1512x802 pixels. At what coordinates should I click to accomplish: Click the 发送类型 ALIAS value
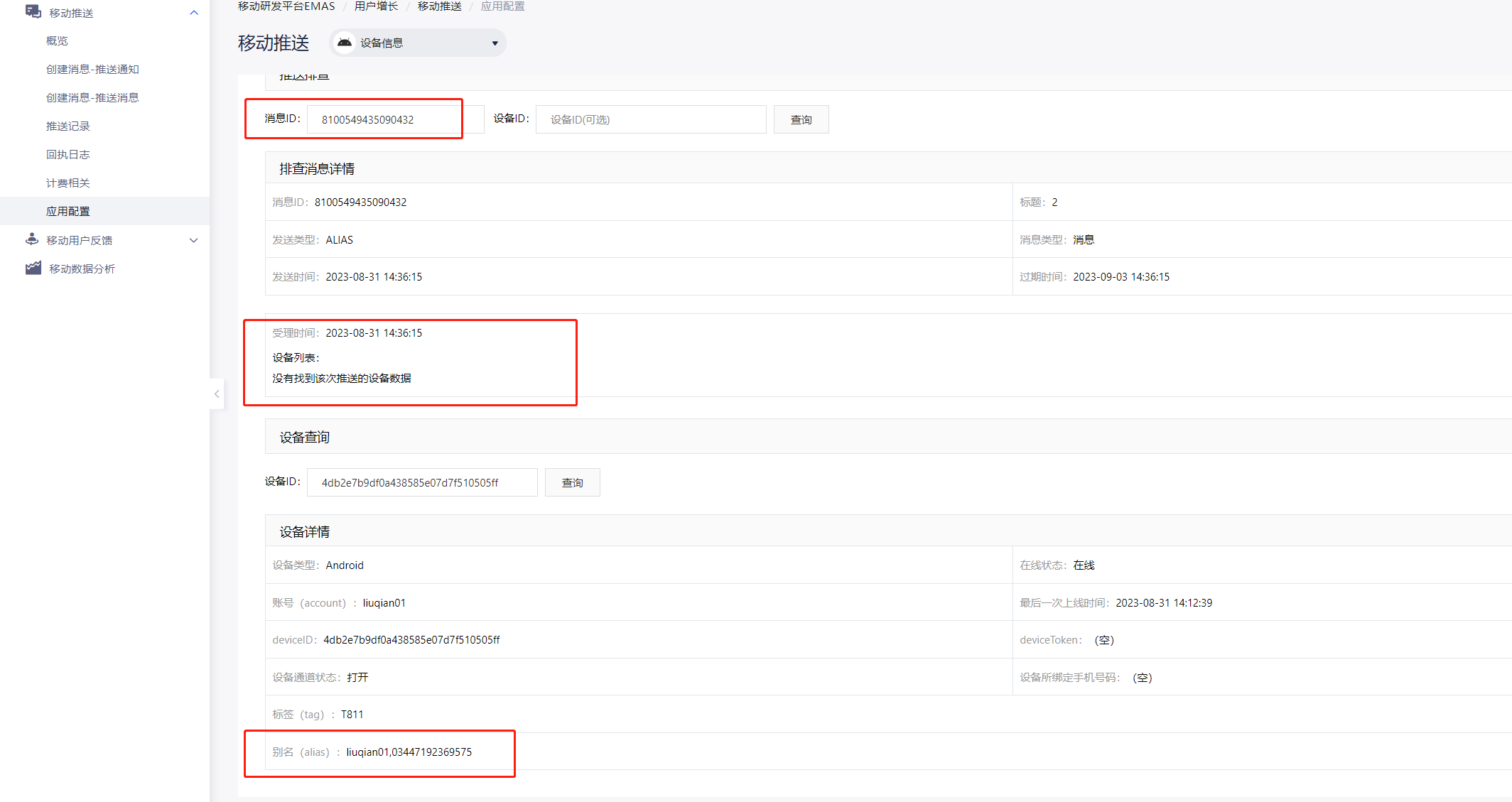[x=339, y=239]
